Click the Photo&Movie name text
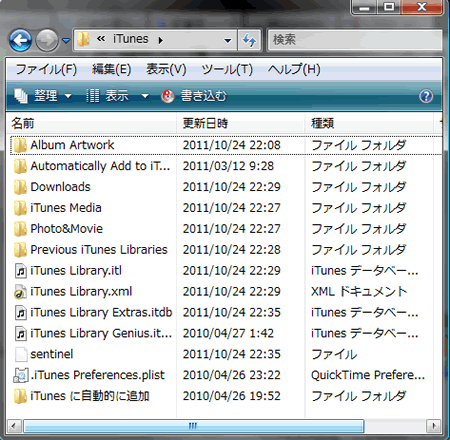Viewport: 450px width, 440px height. click(x=66, y=229)
